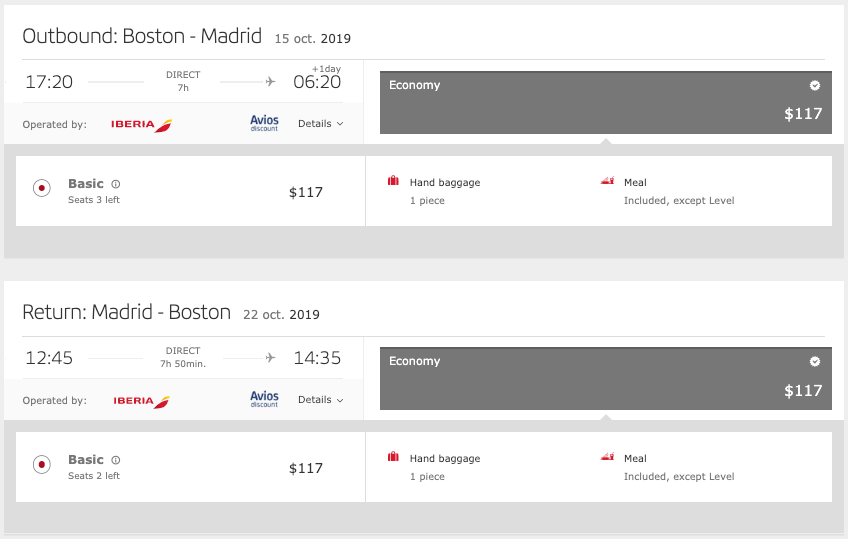Click the outbound Basic $117 price
This screenshot has width=848, height=539.
(306, 192)
